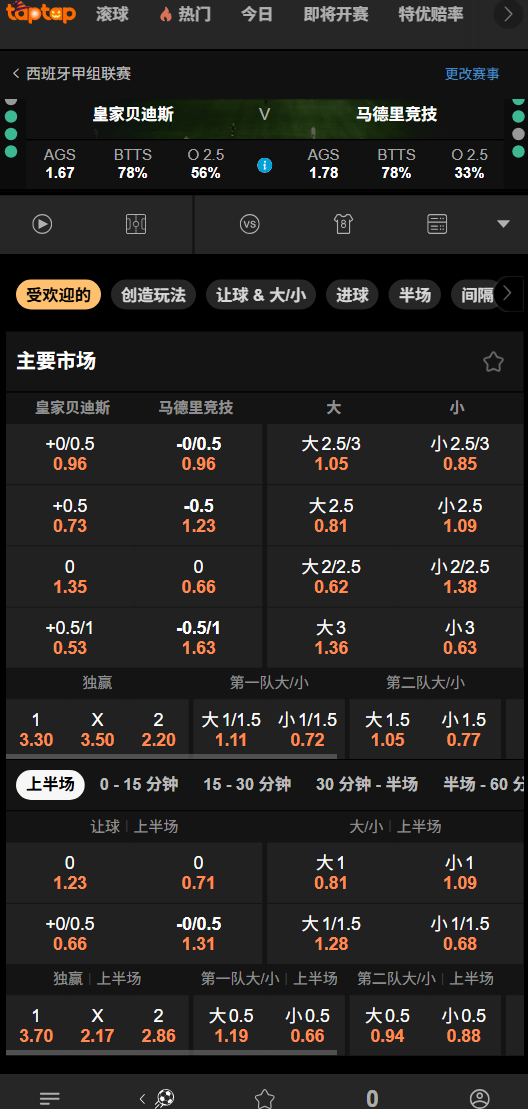Select the 30 分钟 - 半场 period
The image size is (528, 1109).
pos(367,784)
